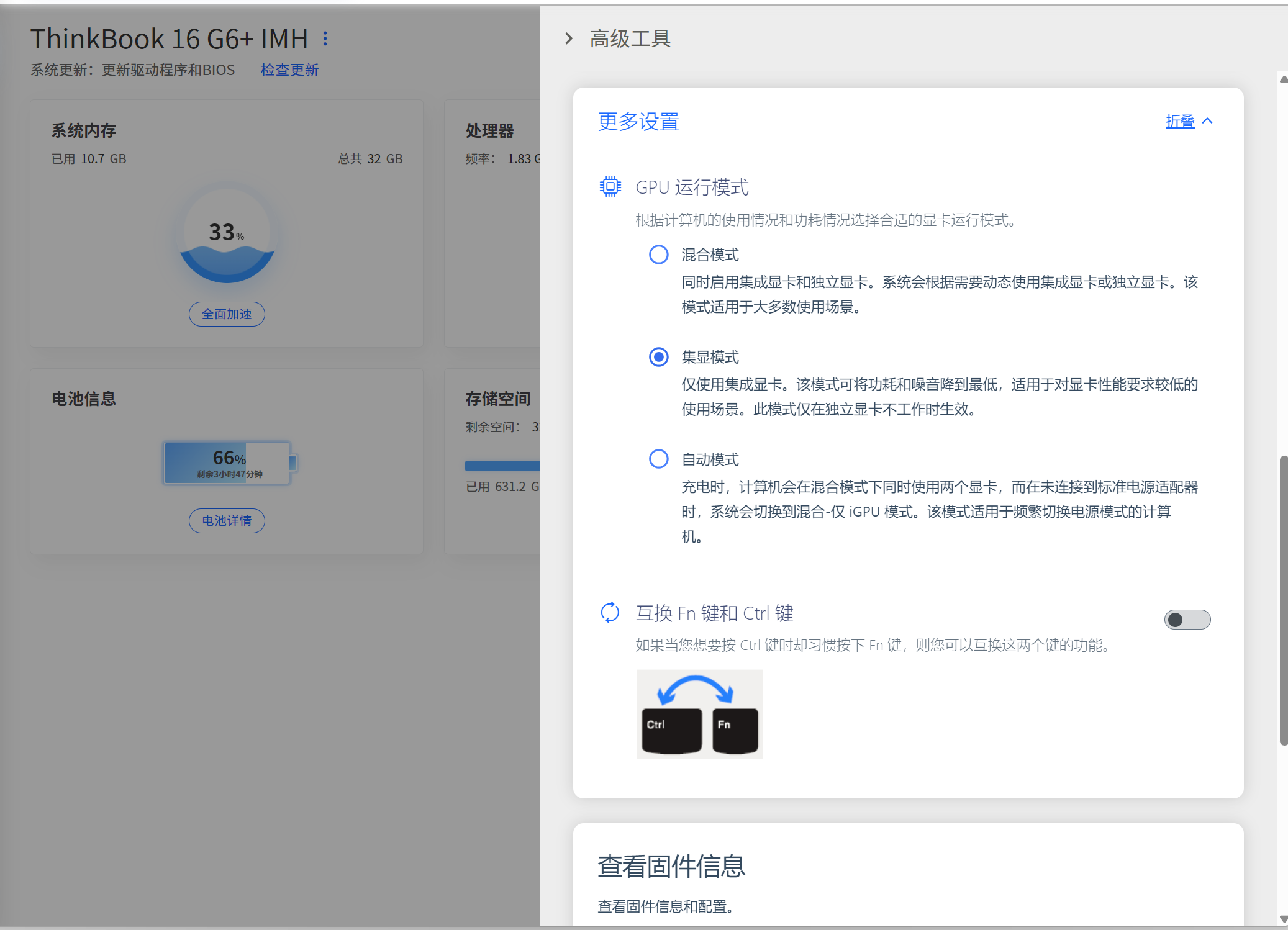Viewport: 1288px width, 930px height.
Task: Click the vertical scrollbar thumb
Action: click(x=1283, y=600)
